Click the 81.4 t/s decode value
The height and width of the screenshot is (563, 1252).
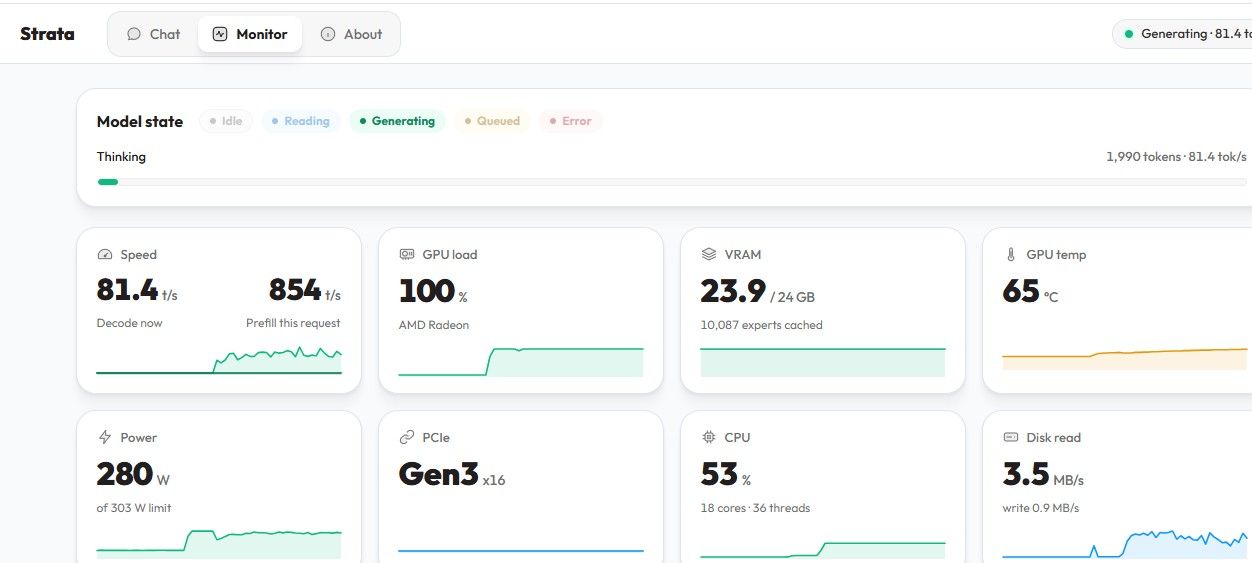pos(137,290)
